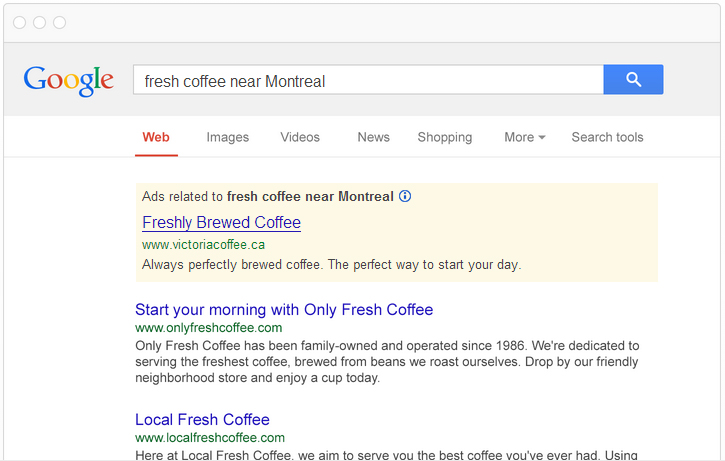
Task: Open Start your morning with Only Fresh Coffee
Action: [284, 309]
